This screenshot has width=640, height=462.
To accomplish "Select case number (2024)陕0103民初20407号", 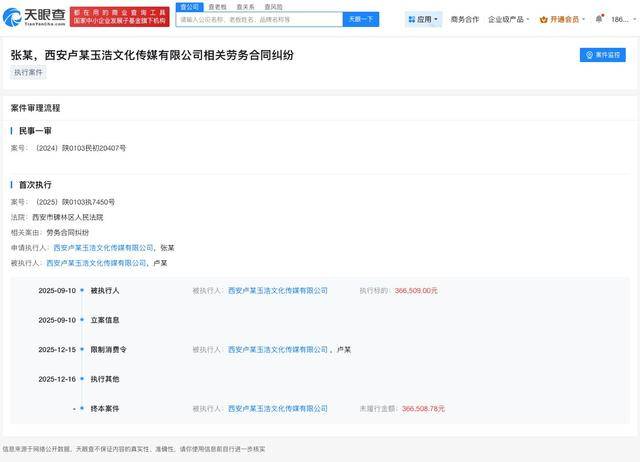I will click(x=81, y=148).
